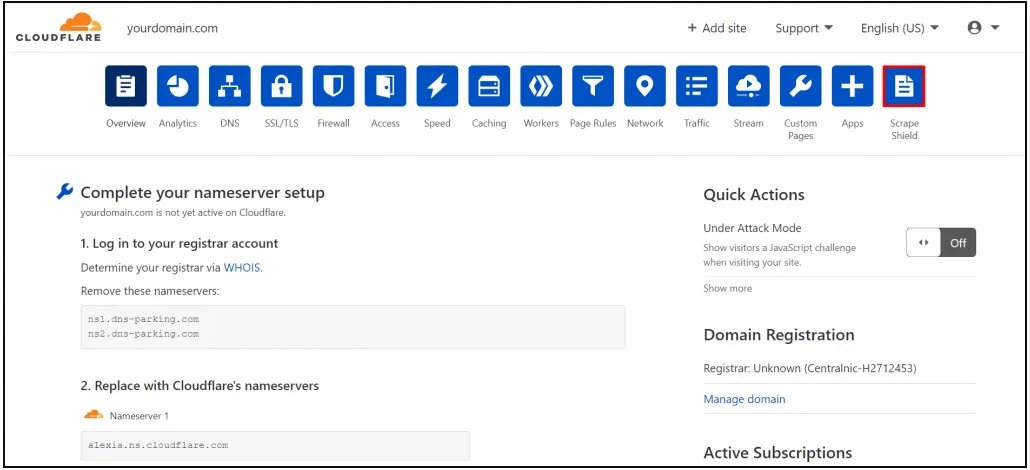This screenshot has height=470, width=1030.
Task: Open the Scrape Shield document icon
Action: (904, 86)
